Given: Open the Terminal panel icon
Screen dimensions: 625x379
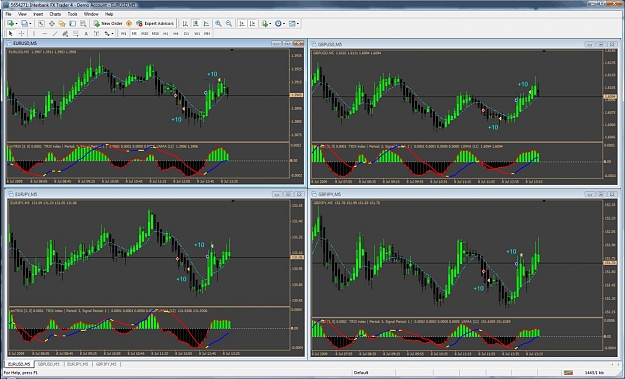Looking at the screenshot, I should point(73,24).
